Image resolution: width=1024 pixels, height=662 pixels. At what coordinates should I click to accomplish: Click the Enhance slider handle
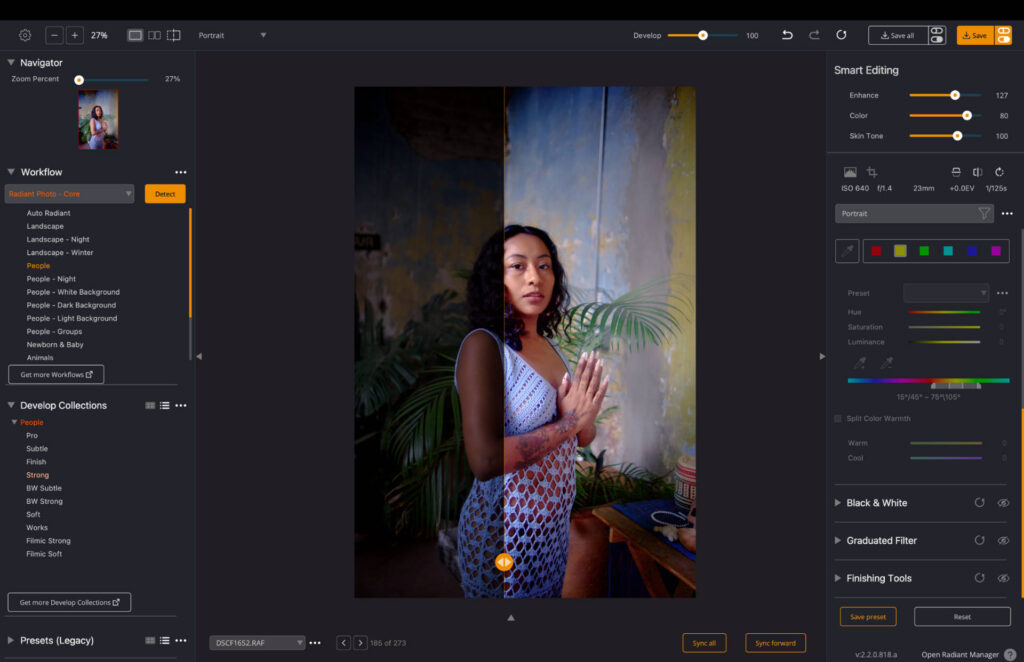955,95
